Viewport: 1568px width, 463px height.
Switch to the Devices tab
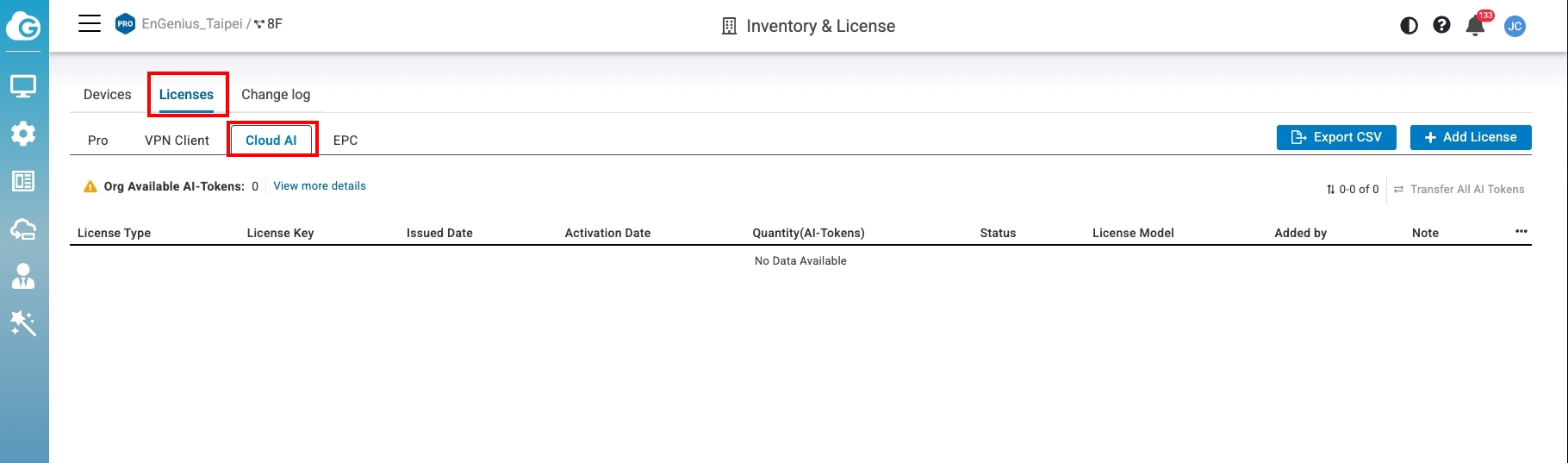108,95
